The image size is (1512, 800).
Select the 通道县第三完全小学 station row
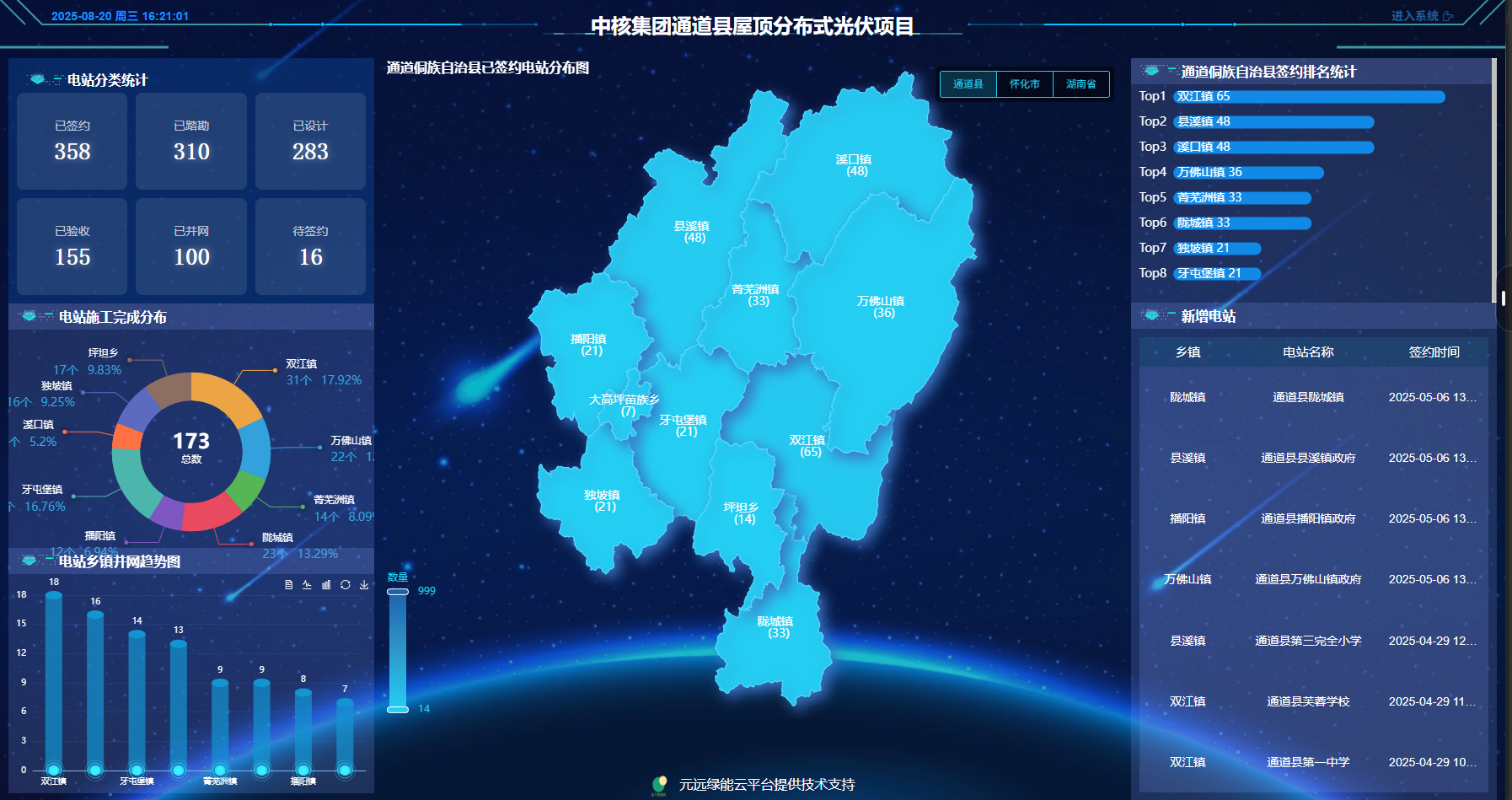pos(1308,641)
